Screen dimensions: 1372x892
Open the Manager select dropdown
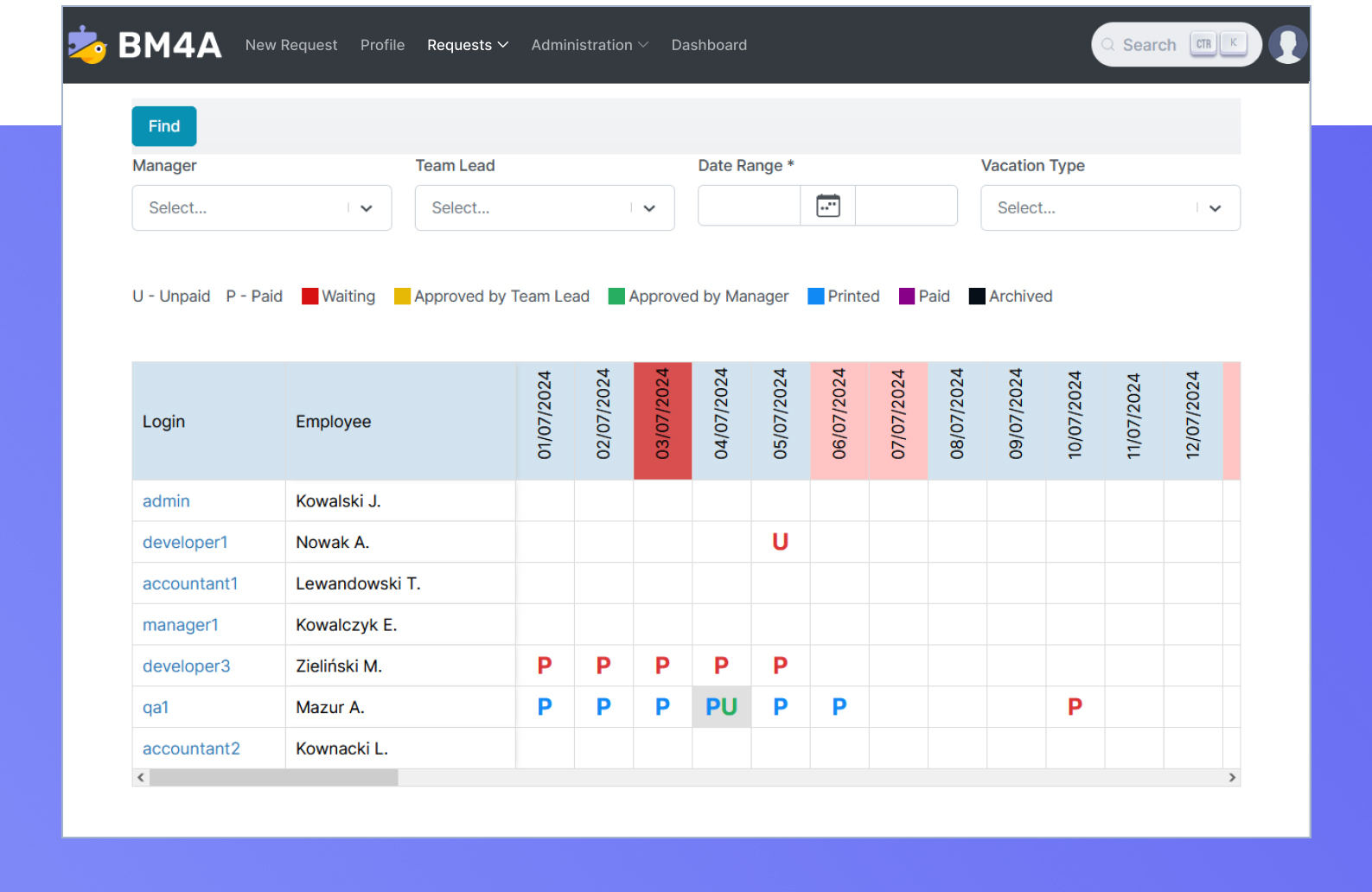tap(262, 207)
